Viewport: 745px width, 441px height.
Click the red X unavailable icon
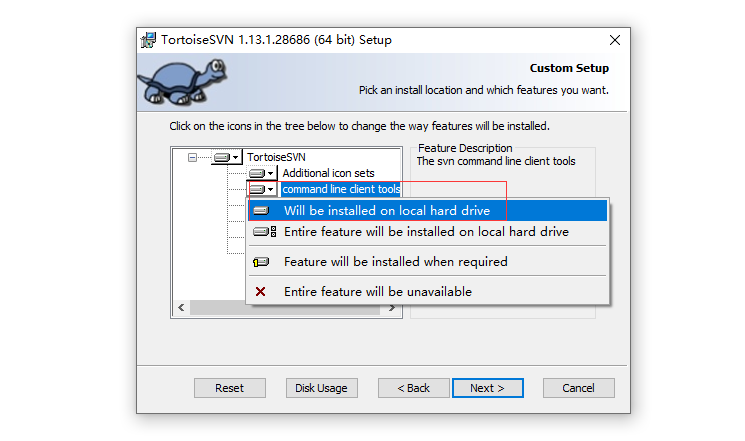(x=260, y=291)
